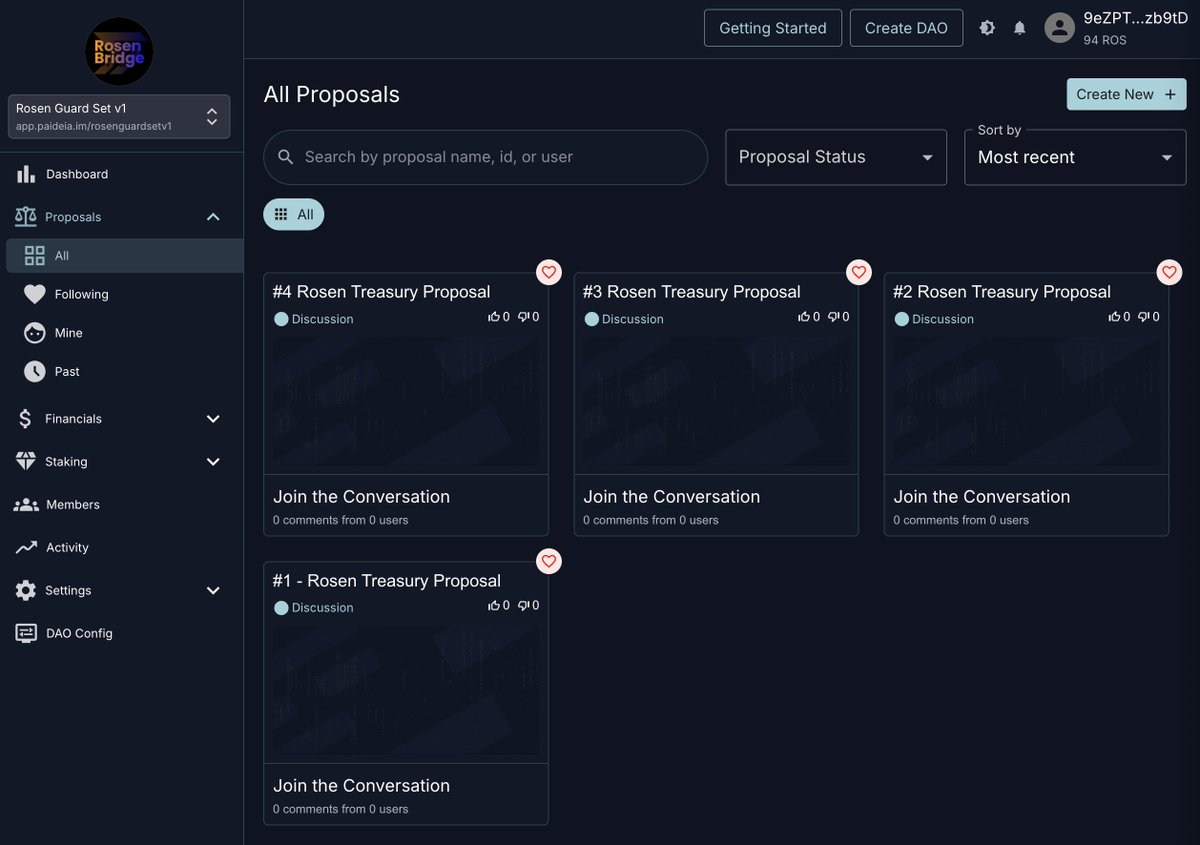The width and height of the screenshot is (1200, 845).
Task: Join the Conversation on proposal #1
Action: [362, 786]
